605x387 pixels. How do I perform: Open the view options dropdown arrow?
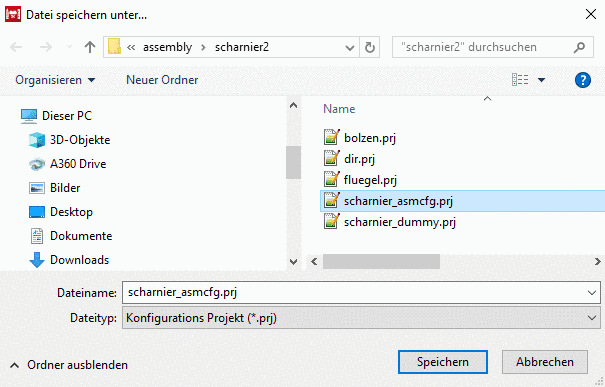(541, 80)
